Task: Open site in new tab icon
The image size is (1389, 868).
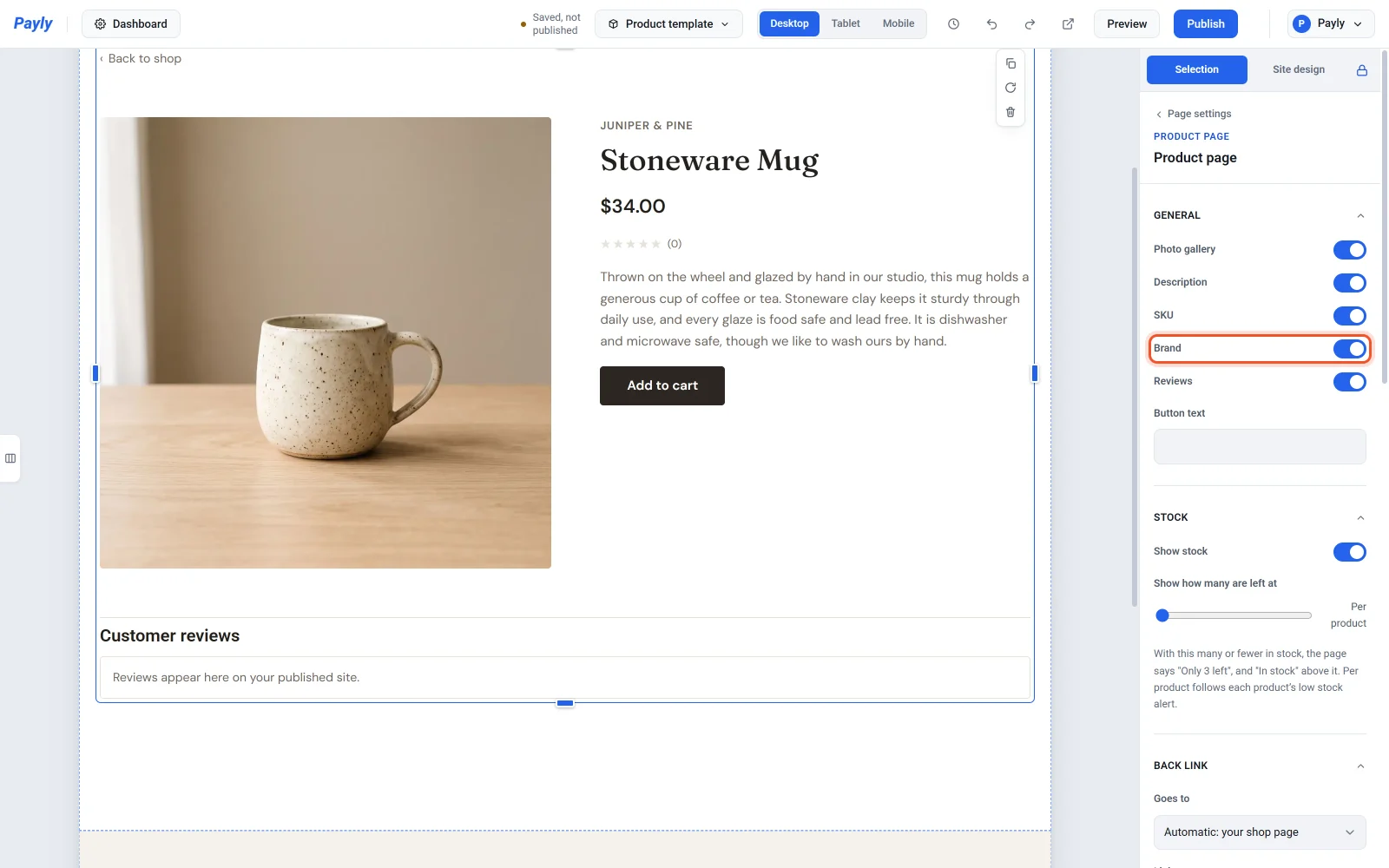Action: (1068, 24)
